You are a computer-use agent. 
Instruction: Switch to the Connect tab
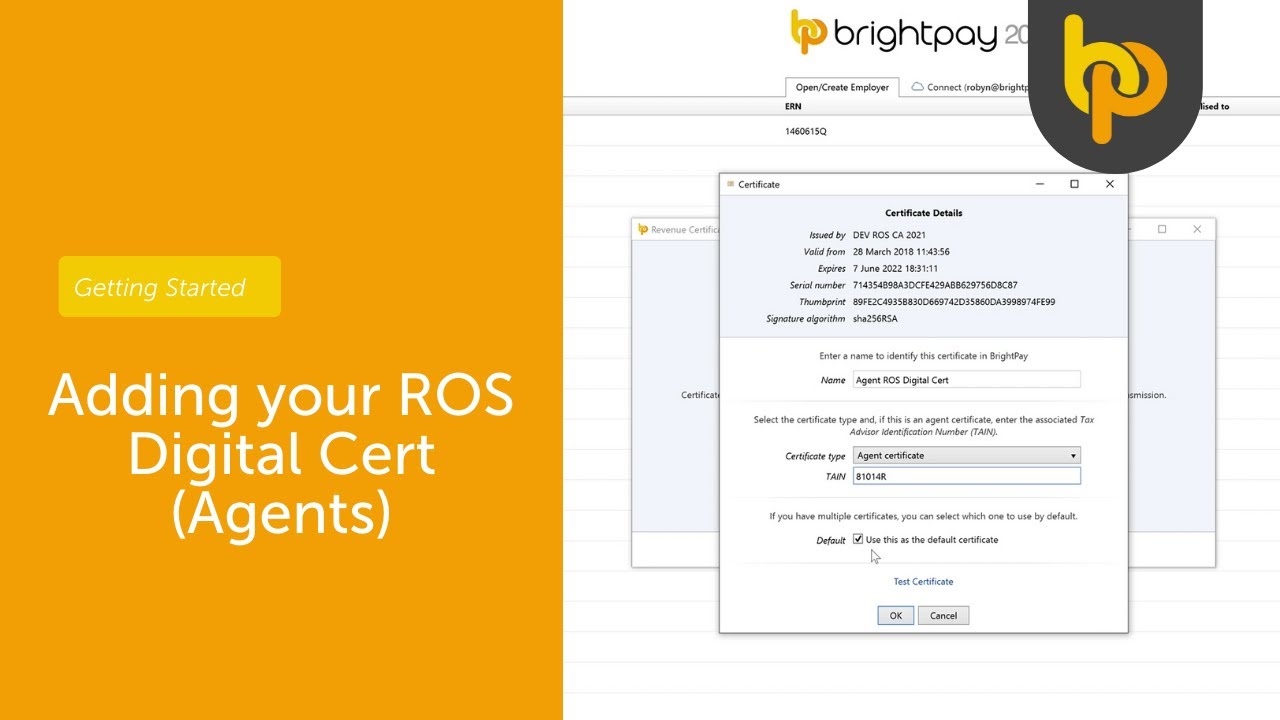[970, 87]
